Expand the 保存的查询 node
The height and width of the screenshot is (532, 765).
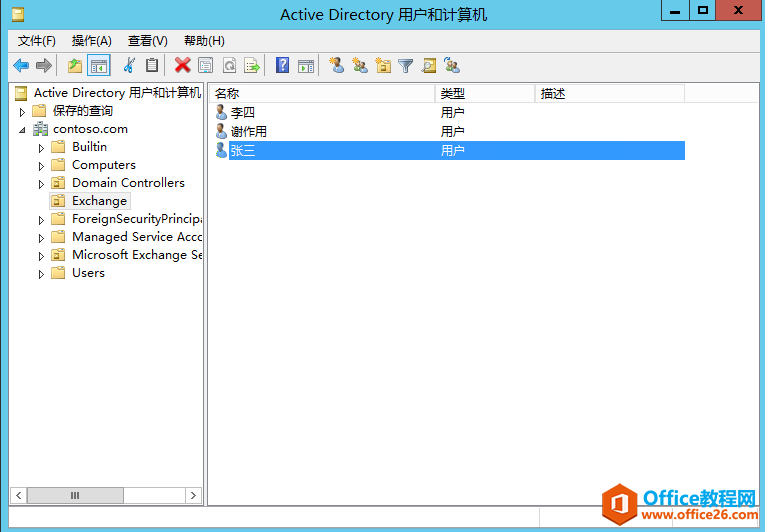22,112
